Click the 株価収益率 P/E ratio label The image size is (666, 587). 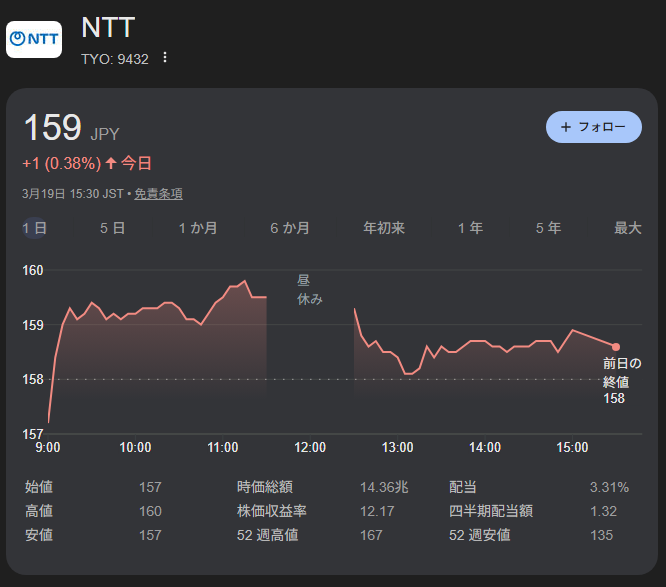pyautogui.click(x=271, y=511)
